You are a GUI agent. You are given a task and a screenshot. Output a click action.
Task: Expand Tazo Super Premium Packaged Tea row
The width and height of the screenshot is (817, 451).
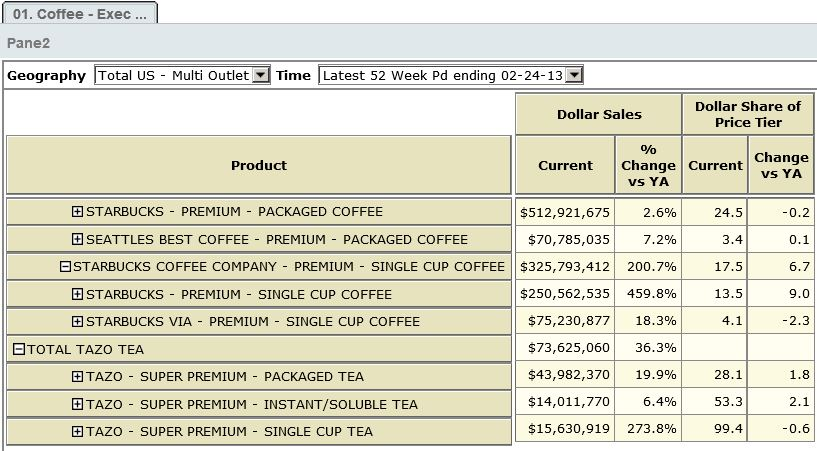(x=78, y=377)
